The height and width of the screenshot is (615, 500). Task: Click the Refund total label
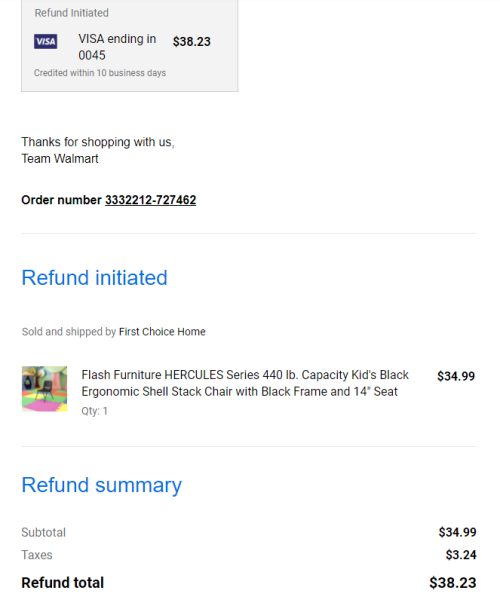pos(63,583)
